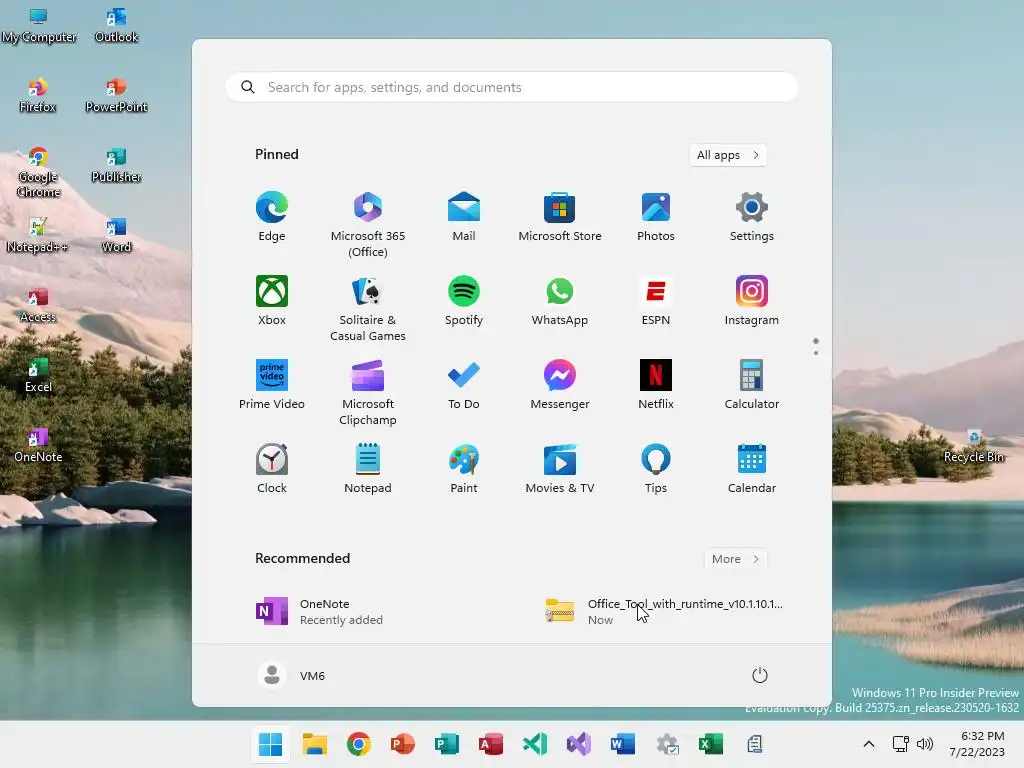This screenshot has width=1024, height=768.
Task: Launch the Clock app
Action: 272,469
